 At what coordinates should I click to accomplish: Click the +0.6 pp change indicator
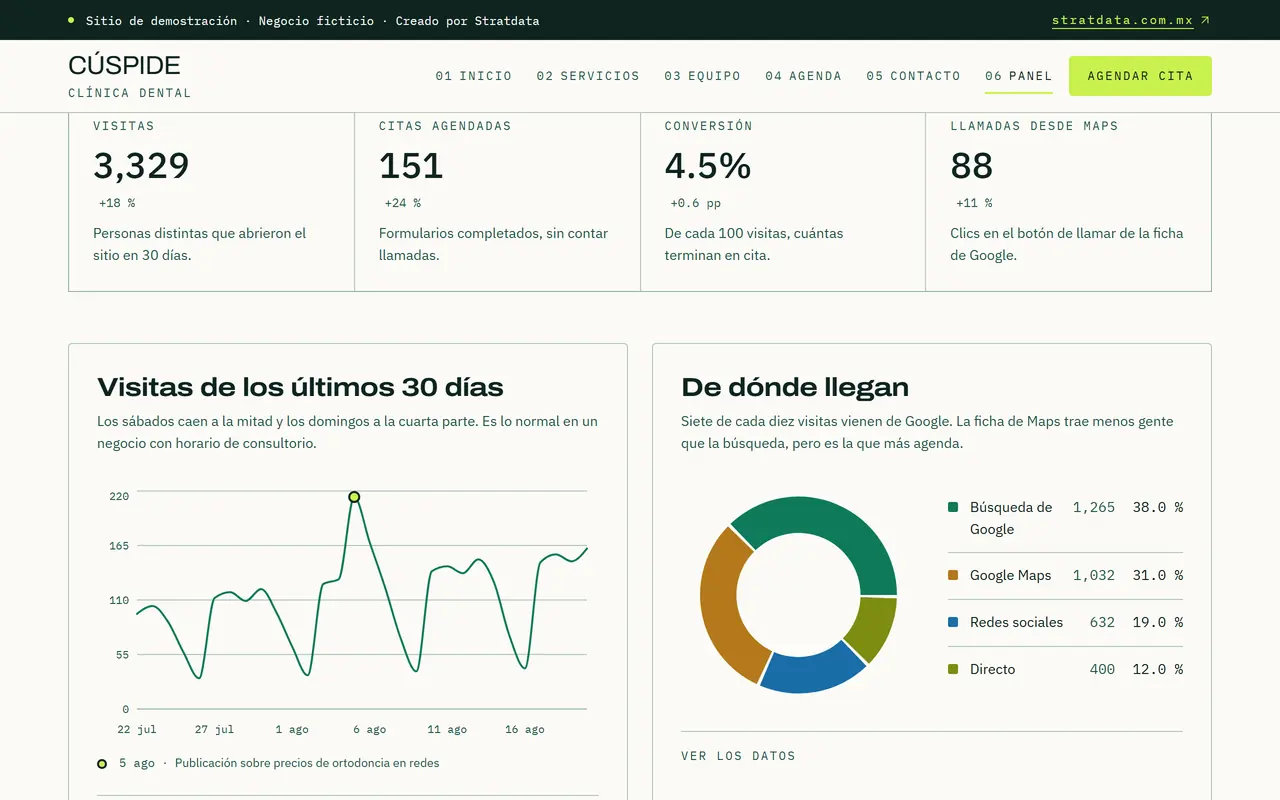(x=696, y=203)
